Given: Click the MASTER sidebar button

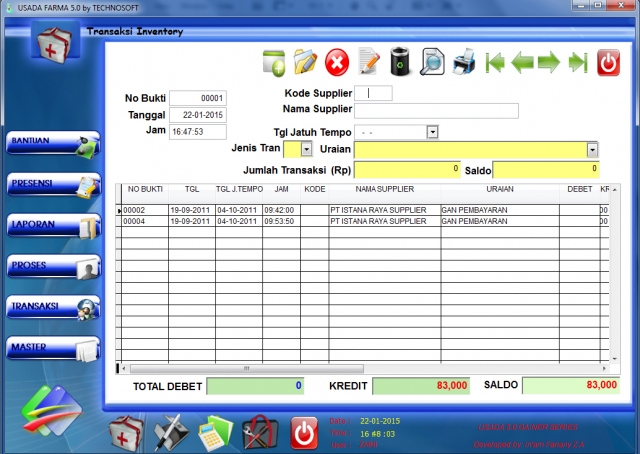Looking at the screenshot, I should click(52, 348).
